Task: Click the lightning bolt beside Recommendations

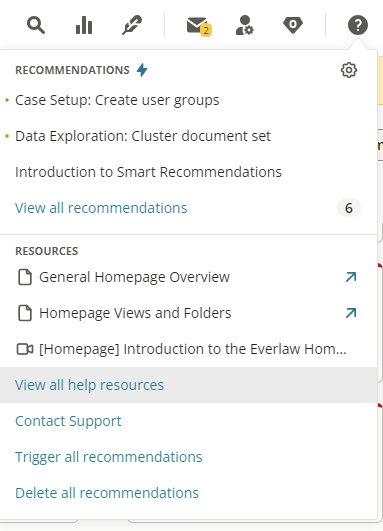Action: (142, 70)
